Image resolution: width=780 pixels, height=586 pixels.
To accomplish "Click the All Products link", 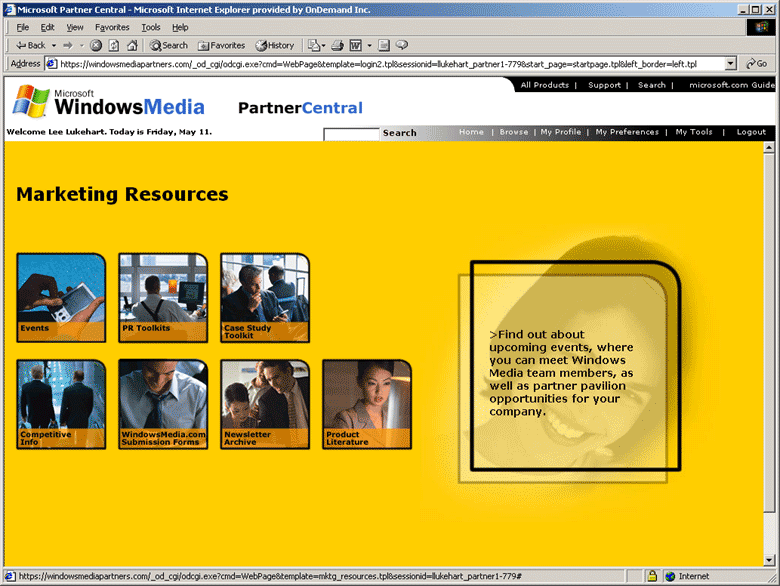I will [545, 85].
